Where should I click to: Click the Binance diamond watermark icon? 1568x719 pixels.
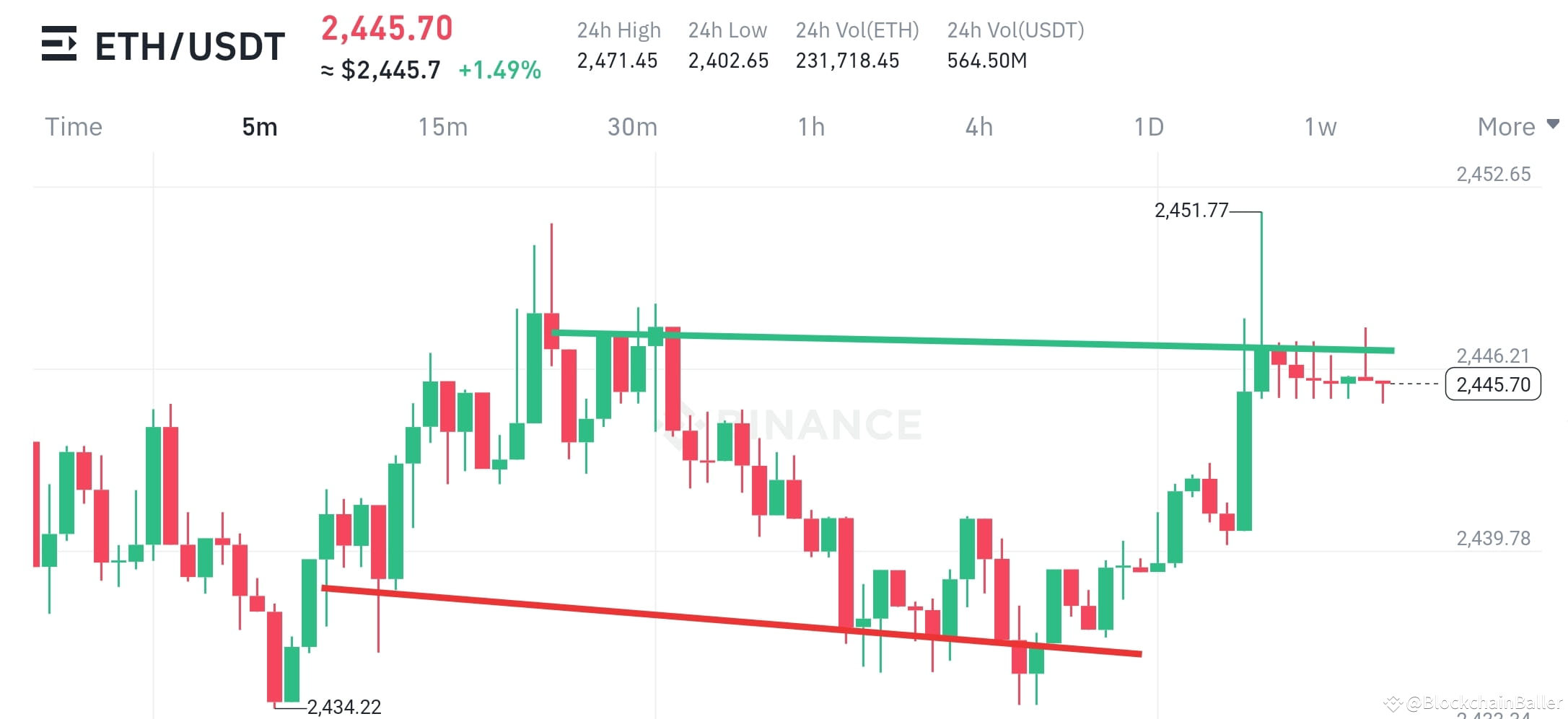point(681,424)
